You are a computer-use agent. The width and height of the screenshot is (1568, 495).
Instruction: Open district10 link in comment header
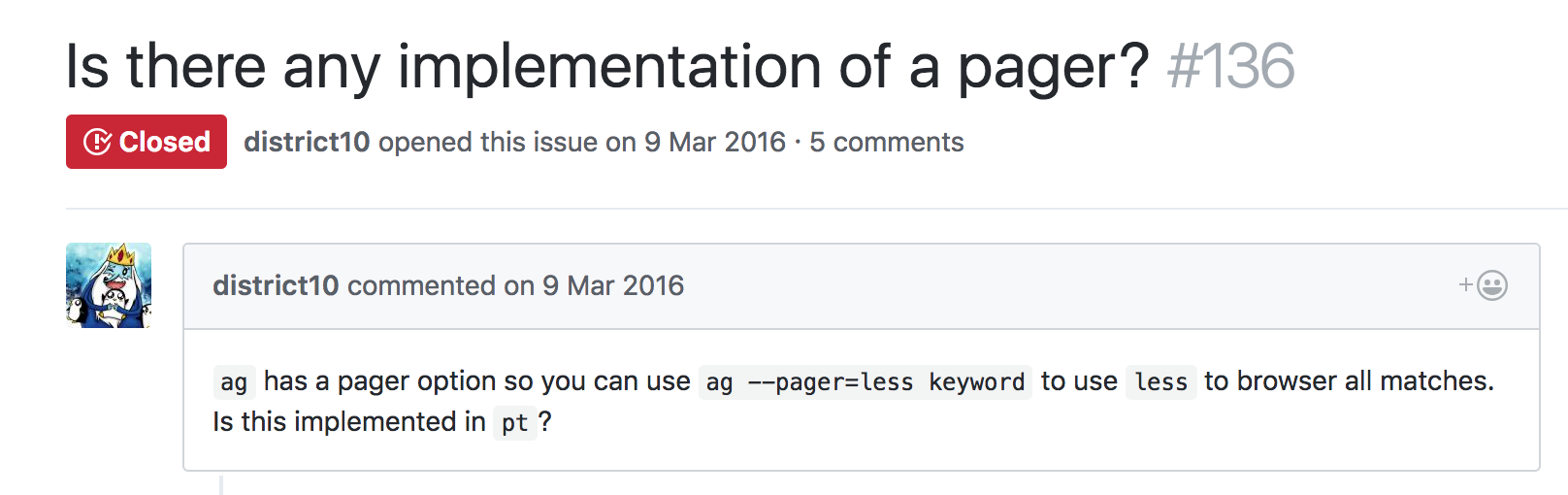pyautogui.click(x=276, y=285)
